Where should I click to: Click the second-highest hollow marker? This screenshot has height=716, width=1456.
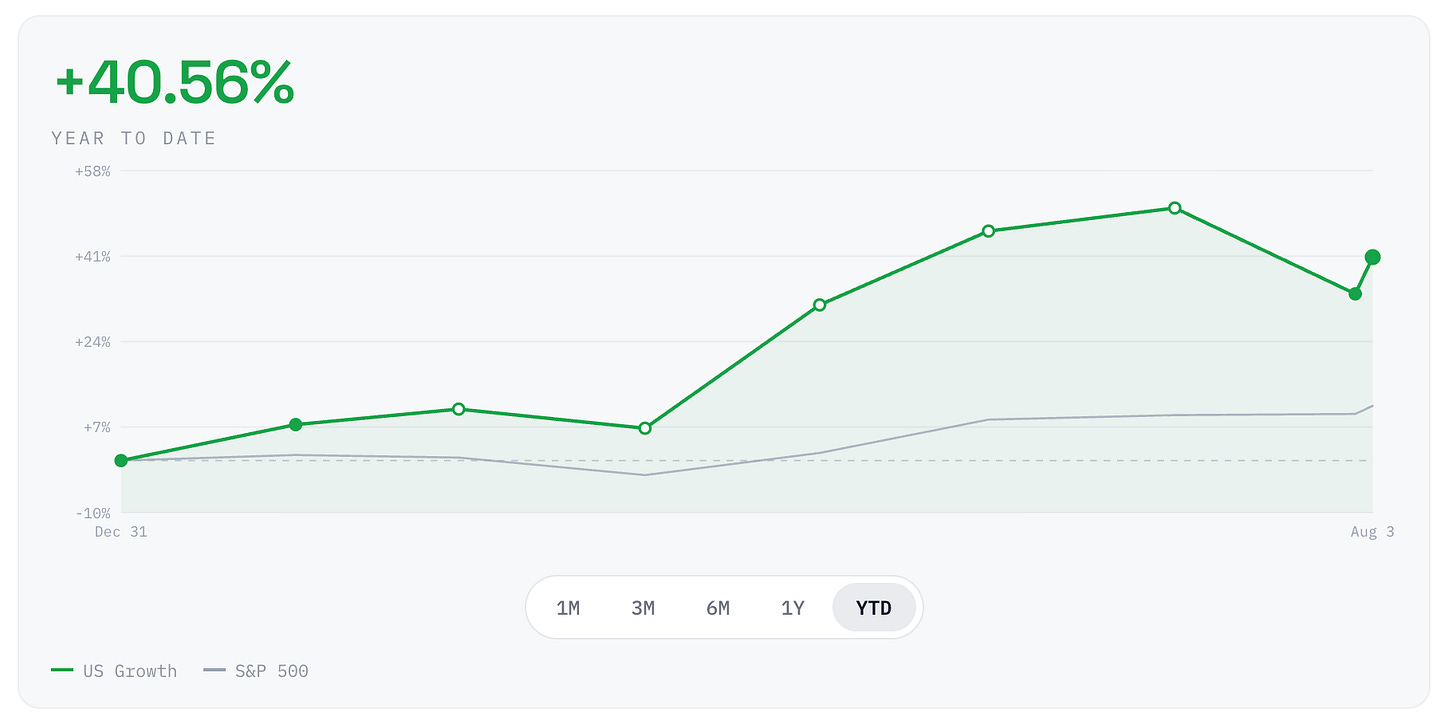[x=988, y=231]
